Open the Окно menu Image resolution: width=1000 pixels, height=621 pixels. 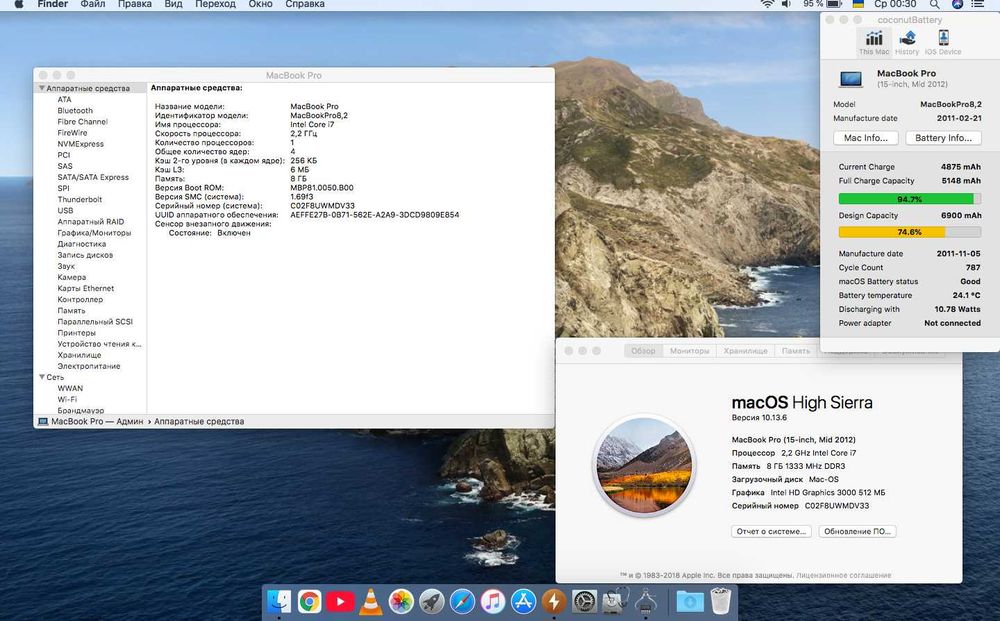tap(260, 4)
